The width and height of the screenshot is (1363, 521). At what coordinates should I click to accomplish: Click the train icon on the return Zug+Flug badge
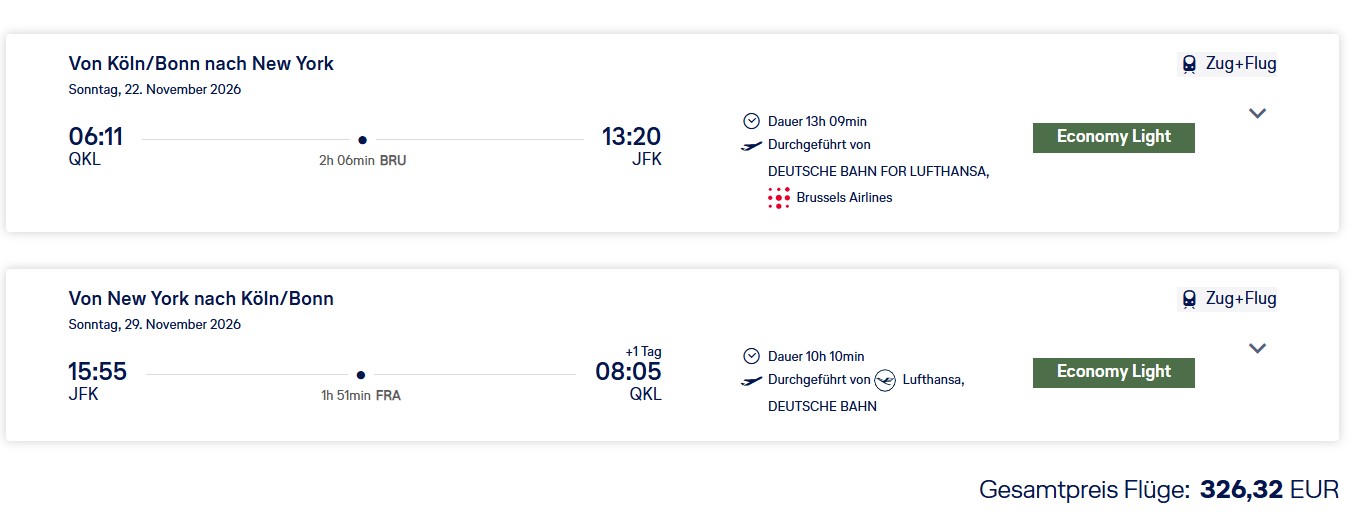tap(1189, 298)
